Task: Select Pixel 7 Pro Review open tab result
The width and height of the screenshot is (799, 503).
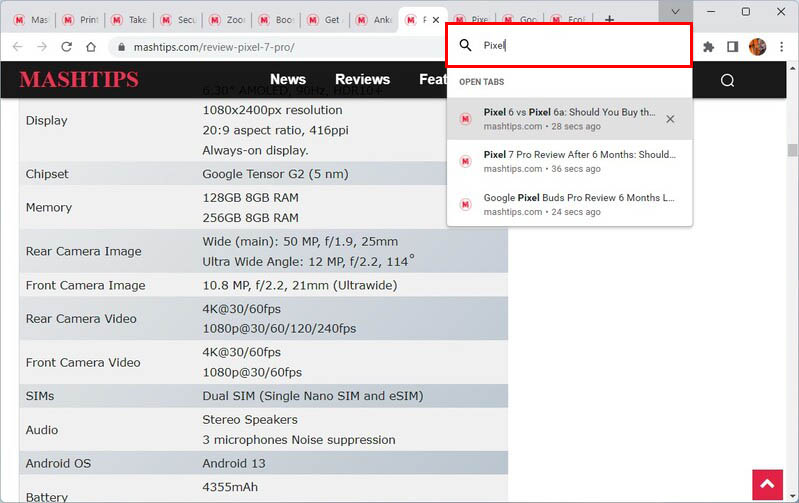Action: coord(569,161)
